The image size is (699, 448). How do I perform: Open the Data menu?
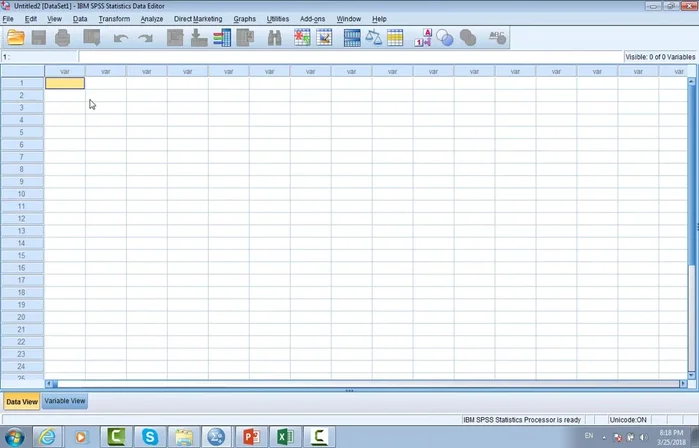click(80, 19)
